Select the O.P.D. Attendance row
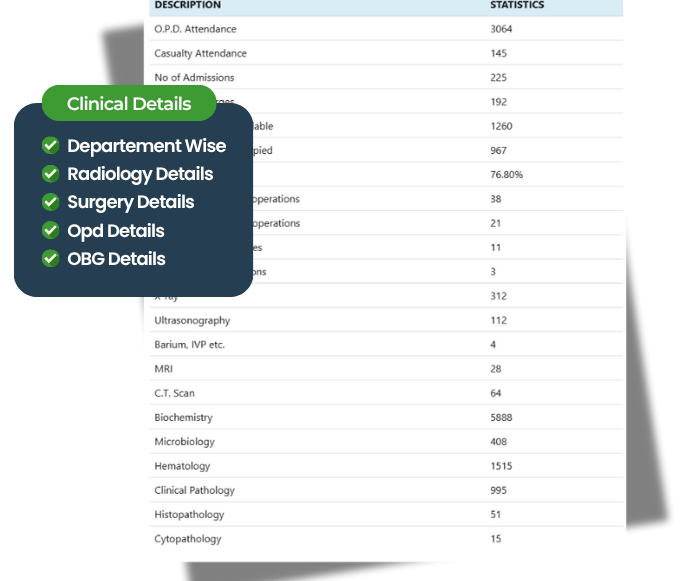This screenshot has height=581, width=690. (x=386, y=29)
